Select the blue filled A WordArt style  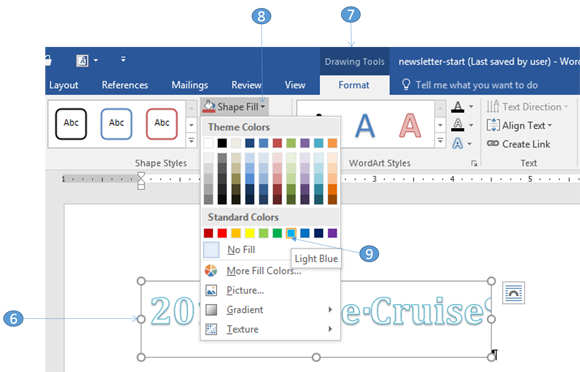click(x=365, y=126)
